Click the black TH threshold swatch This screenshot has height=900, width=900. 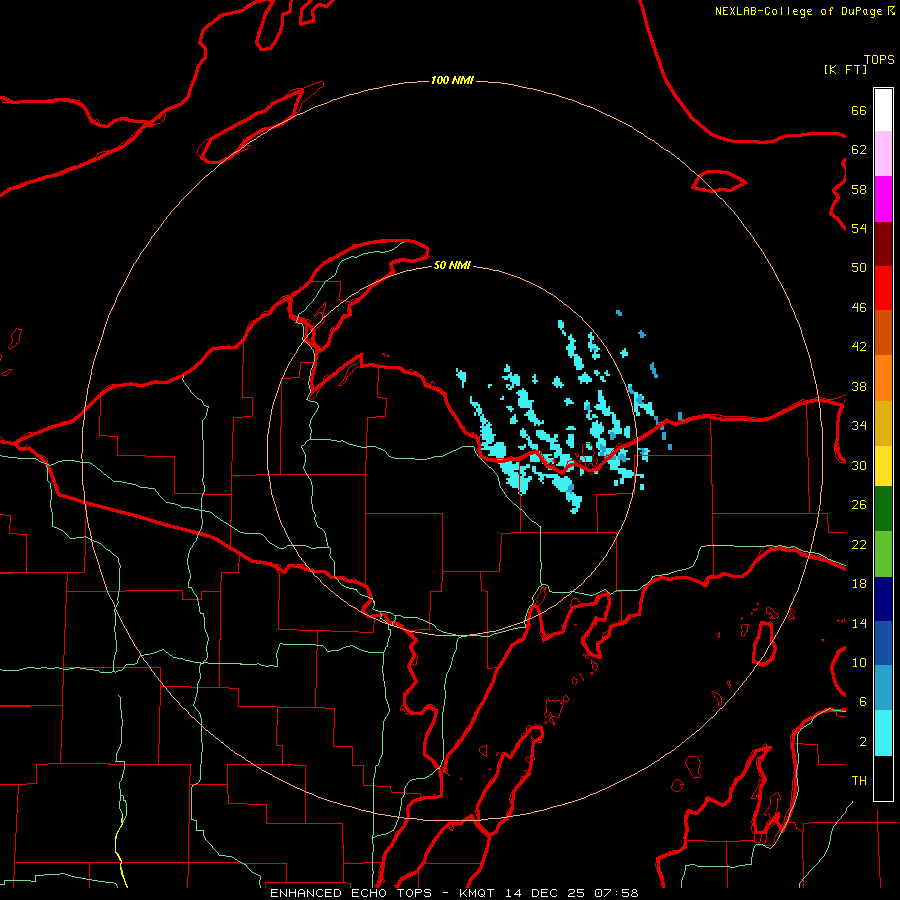[x=883, y=778]
